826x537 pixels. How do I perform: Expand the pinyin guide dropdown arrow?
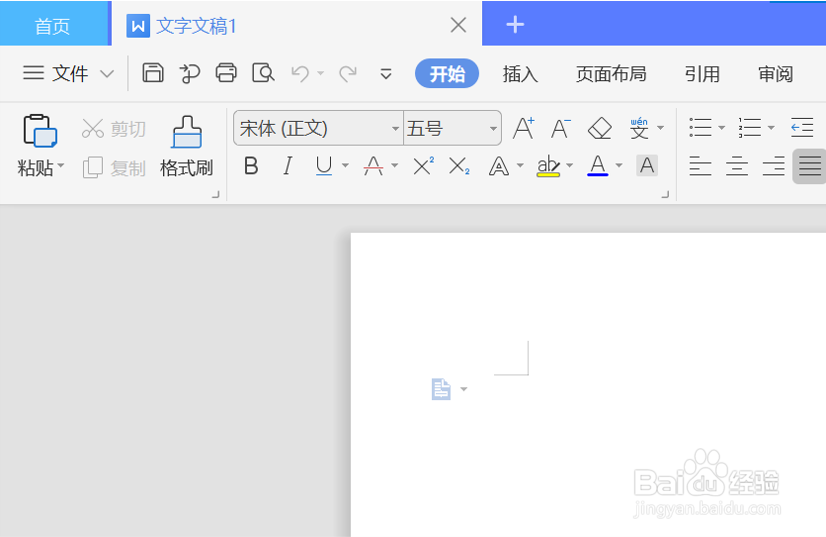coord(660,128)
